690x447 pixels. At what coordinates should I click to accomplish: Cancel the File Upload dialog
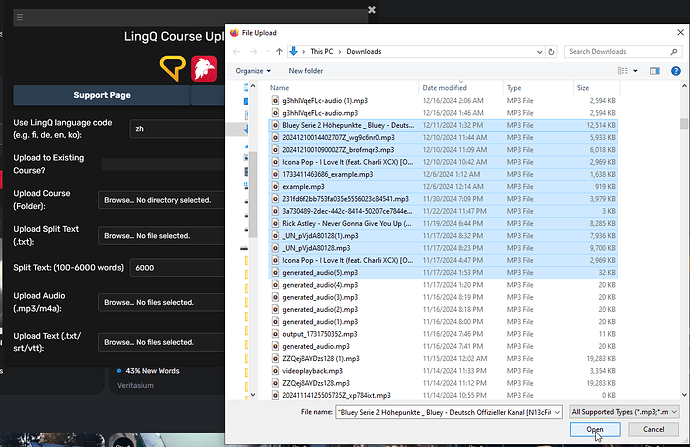653,429
